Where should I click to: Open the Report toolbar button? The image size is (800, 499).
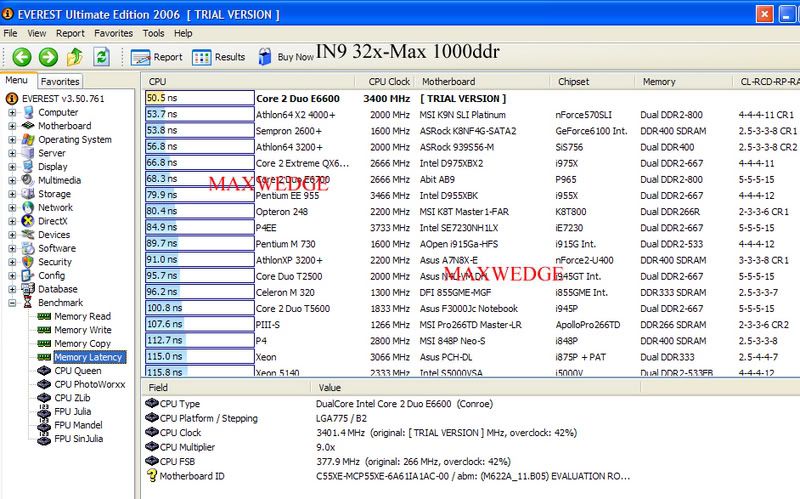(x=156, y=57)
